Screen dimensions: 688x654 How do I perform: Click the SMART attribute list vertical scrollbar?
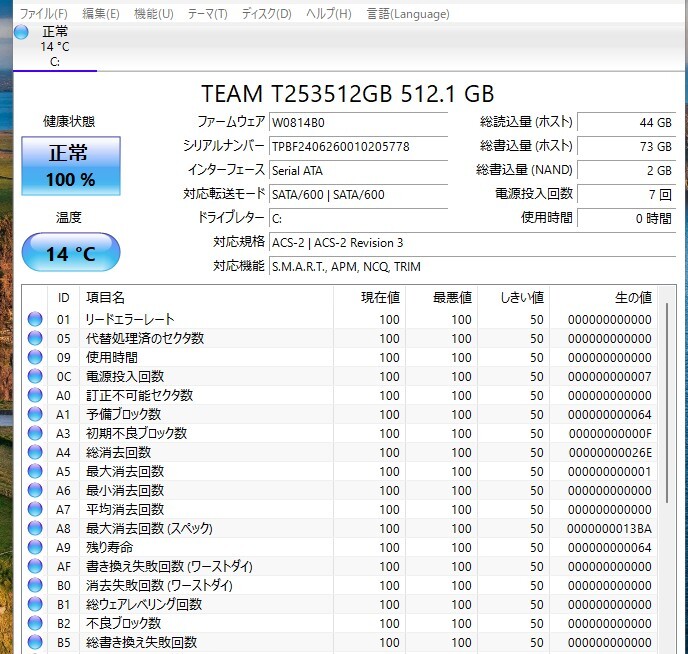(x=667, y=420)
